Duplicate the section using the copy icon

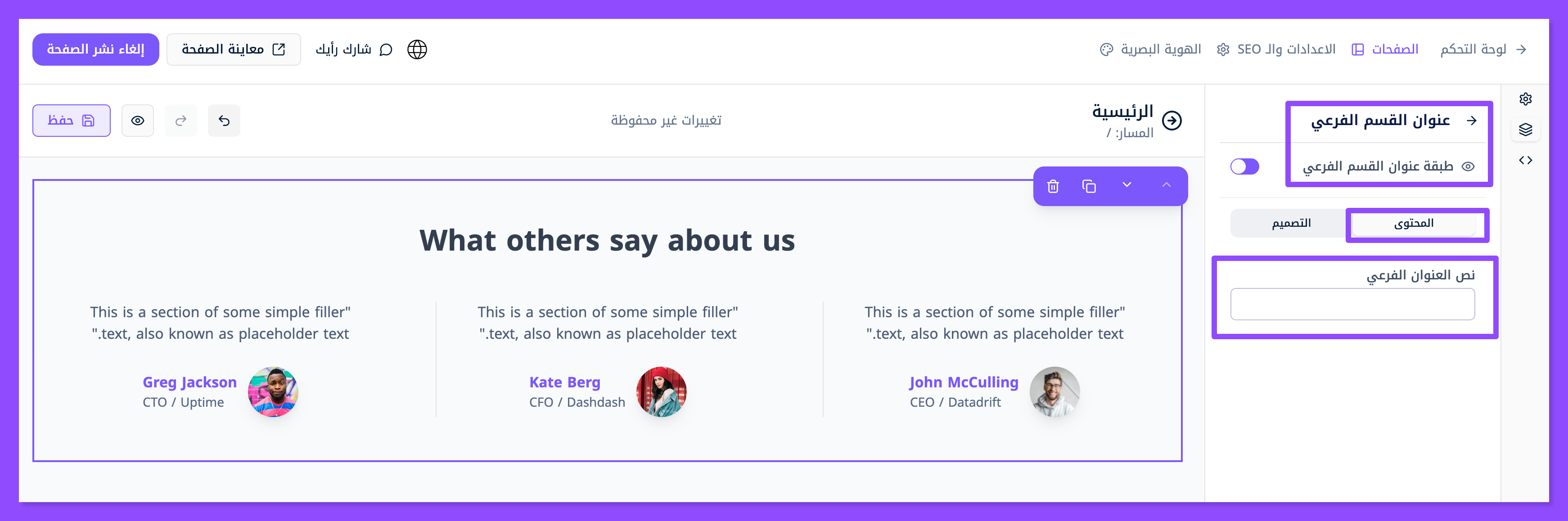[x=1089, y=186]
